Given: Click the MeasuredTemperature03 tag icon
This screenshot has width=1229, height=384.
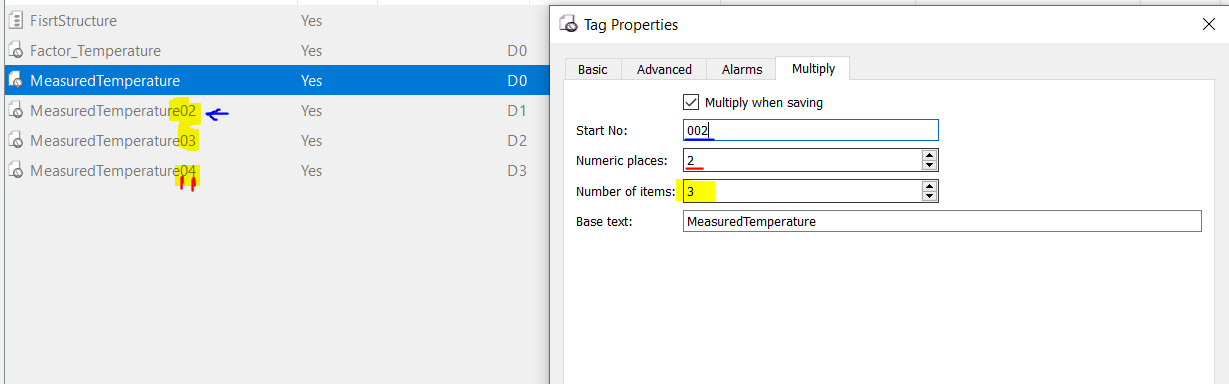Looking at the screenshot, I should 15,141.
